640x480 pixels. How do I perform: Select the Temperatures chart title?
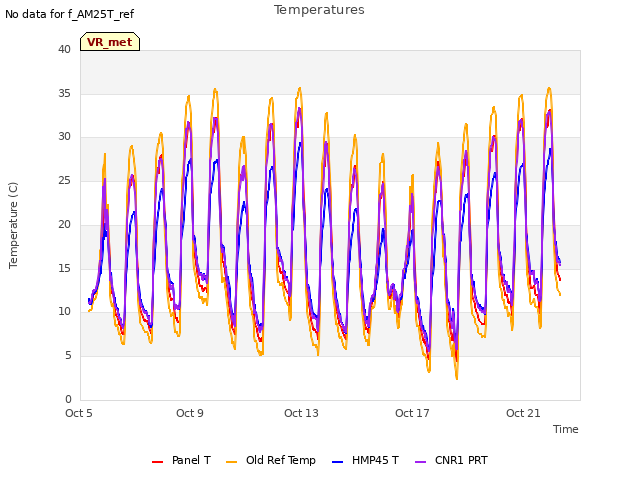319,10
